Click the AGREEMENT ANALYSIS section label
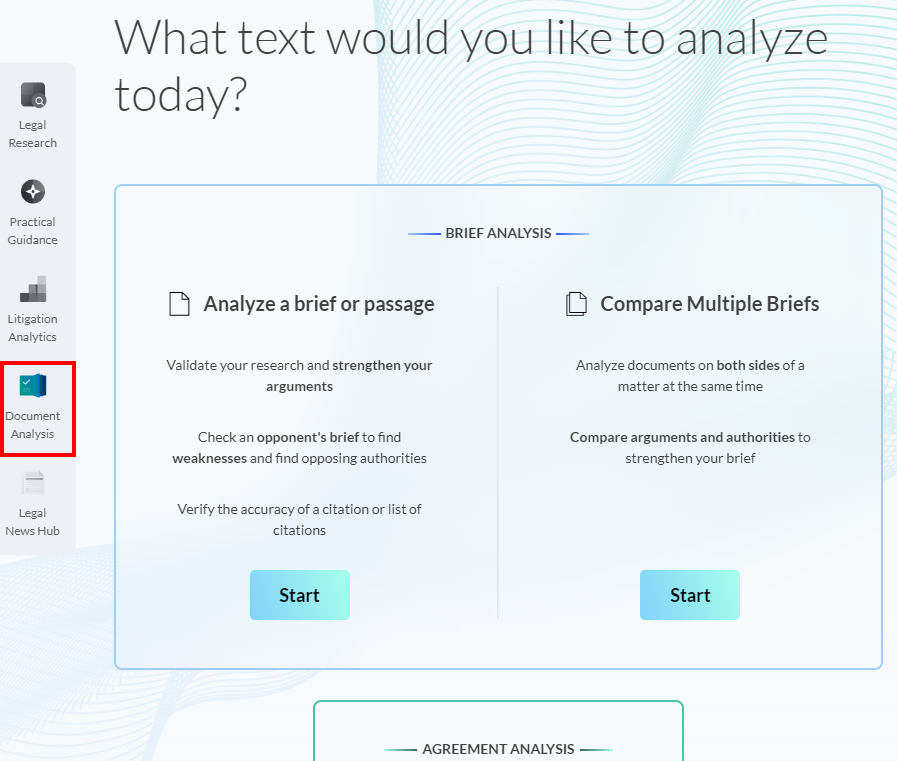The width and height of the screenshot is (897, 761). (x=498, y=748)
